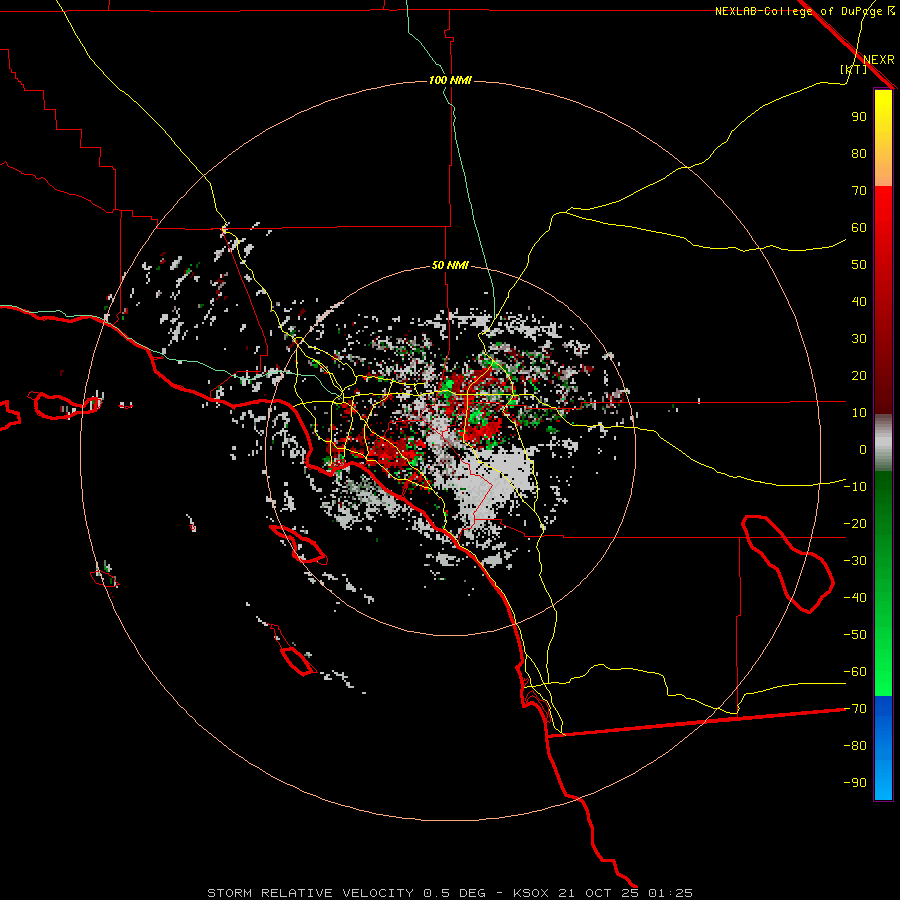Image resolution: width=900 pixels, height=900 pixels.
Task: Click the 60 value on the velocity scale
Action: pos(859,228)
